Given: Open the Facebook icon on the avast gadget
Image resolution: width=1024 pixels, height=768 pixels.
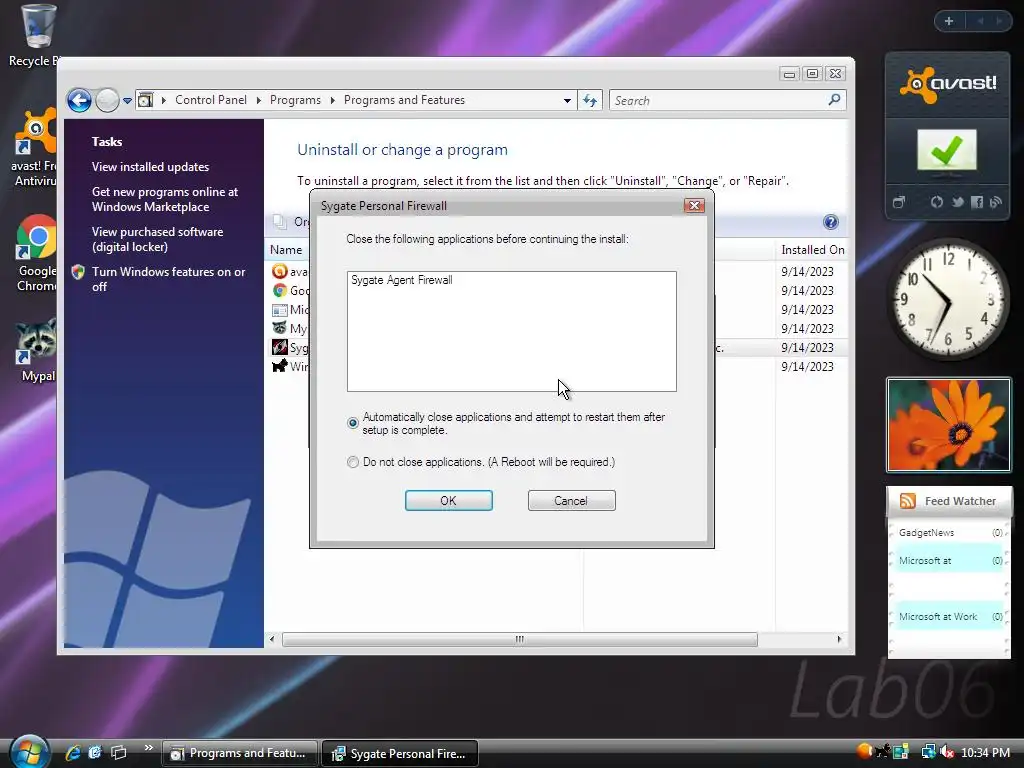Looking at the screenshot, I should coord(977,202).
